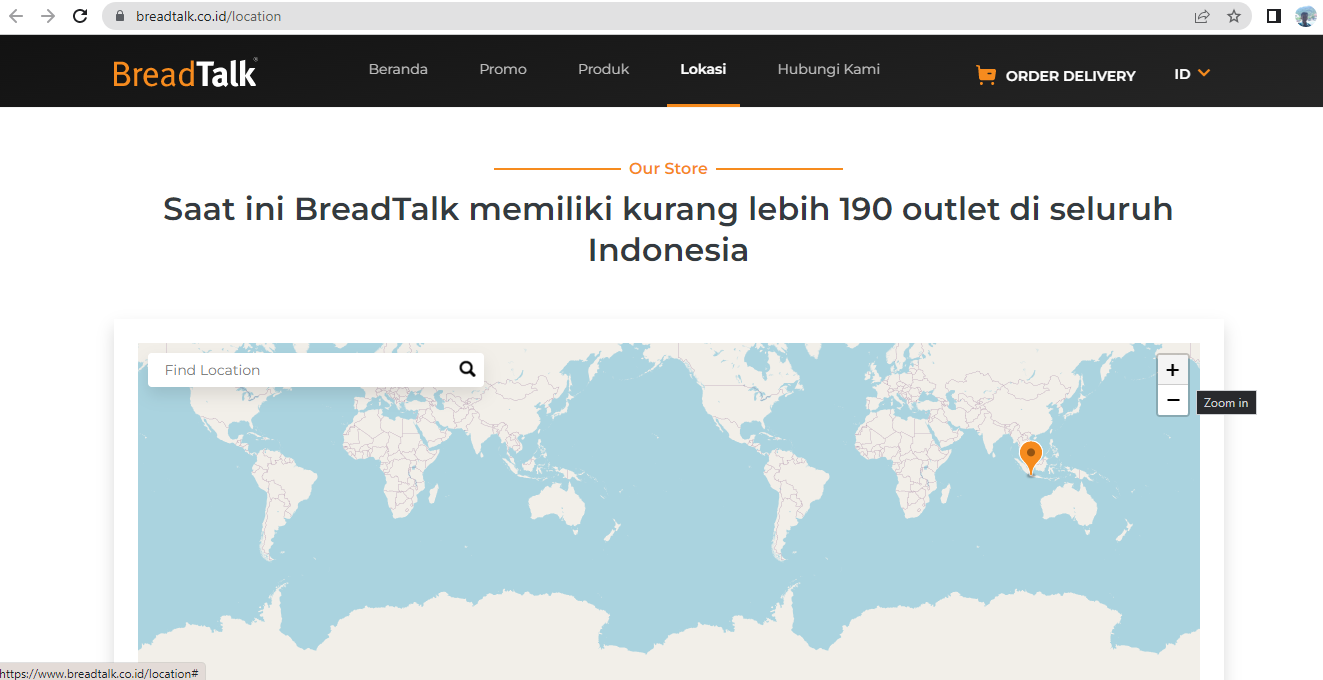This screenshot has height=680, width=1323.
Task: Click the share icon in the address bar
Action: tap(1201, 16)
